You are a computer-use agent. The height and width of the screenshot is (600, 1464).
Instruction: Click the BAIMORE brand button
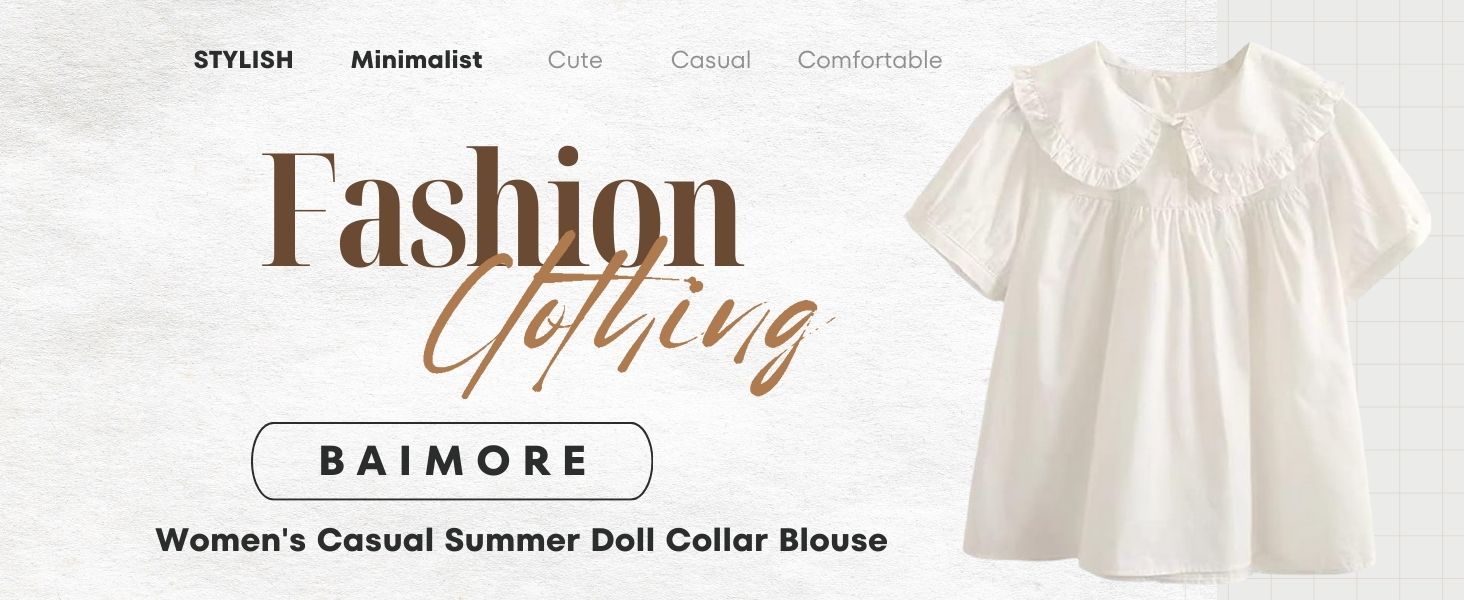tap(452, 461)
